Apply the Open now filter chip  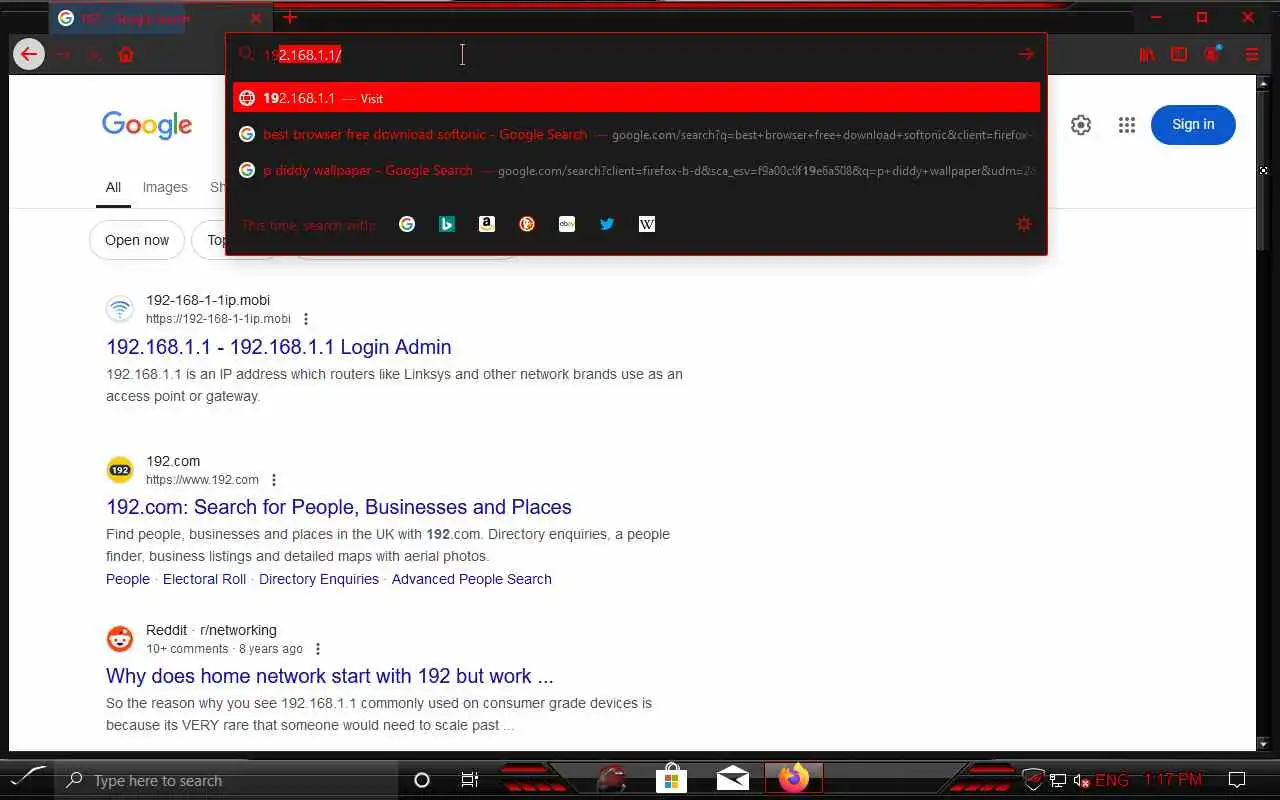tap(137, 240)
